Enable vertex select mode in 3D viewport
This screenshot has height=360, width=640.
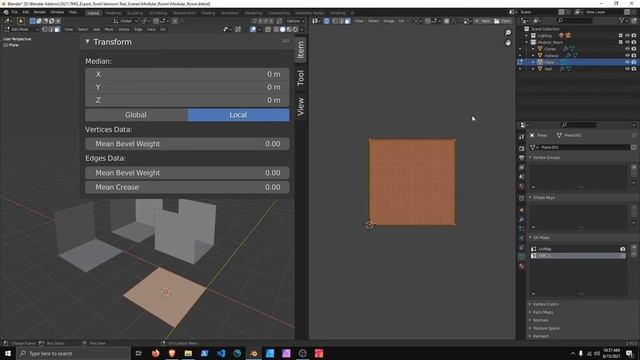pyautogui.click(x=44, y=29)
